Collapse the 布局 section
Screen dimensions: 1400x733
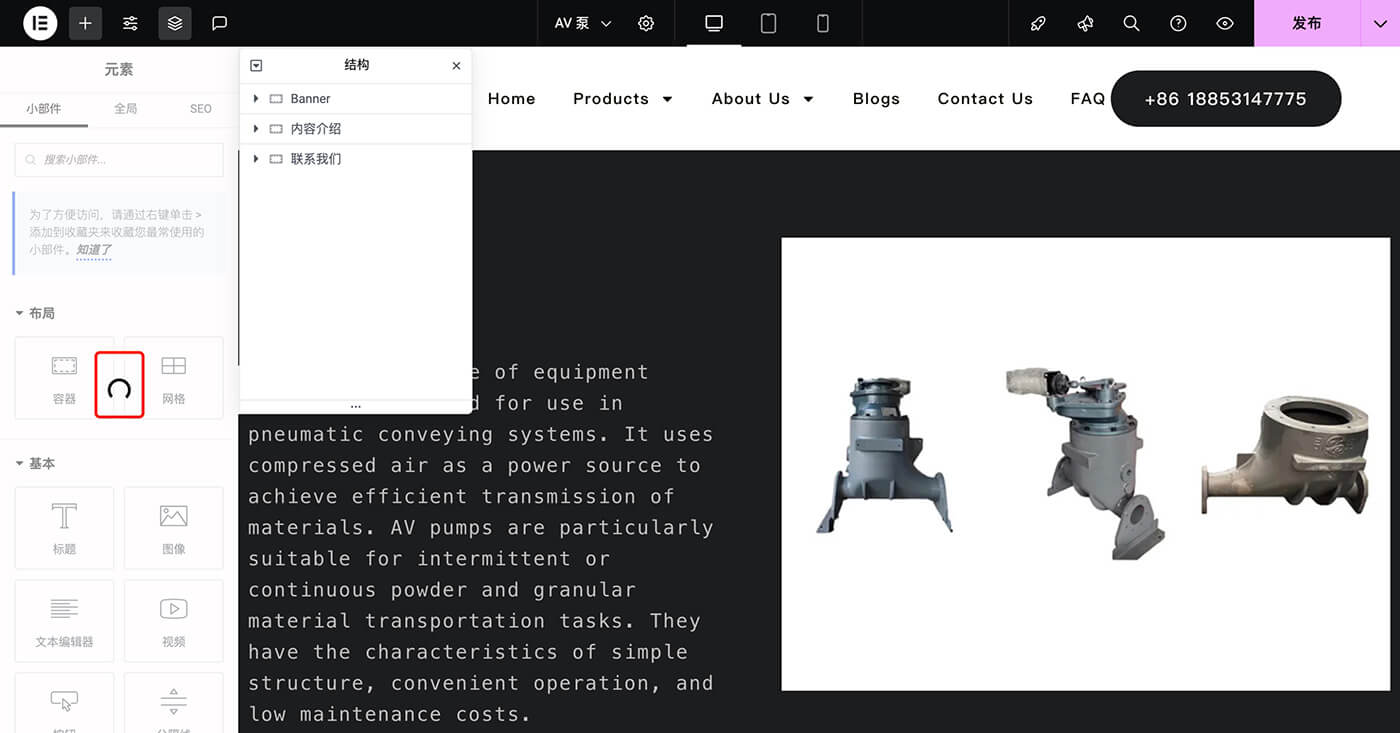tap(35, 313)
